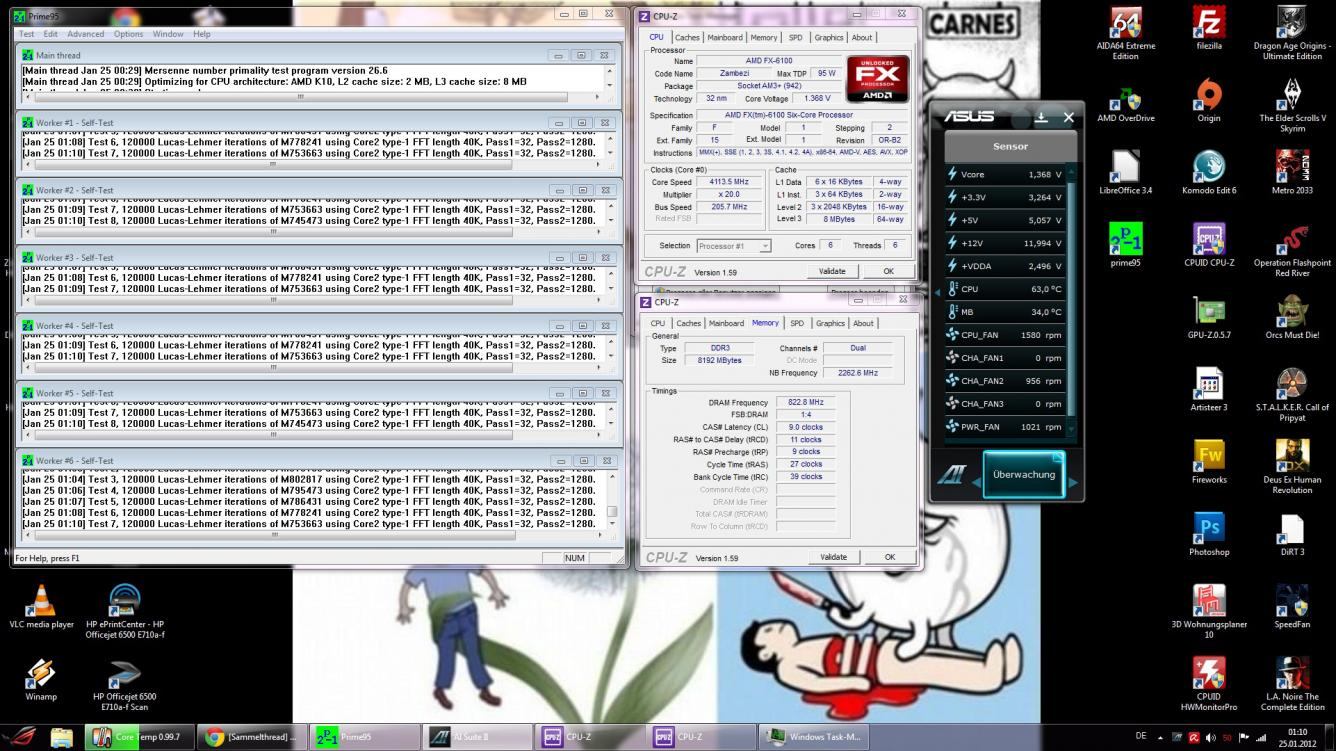Open the HP Officejet 6500 E710a-f Scan icon

[125, 684]
